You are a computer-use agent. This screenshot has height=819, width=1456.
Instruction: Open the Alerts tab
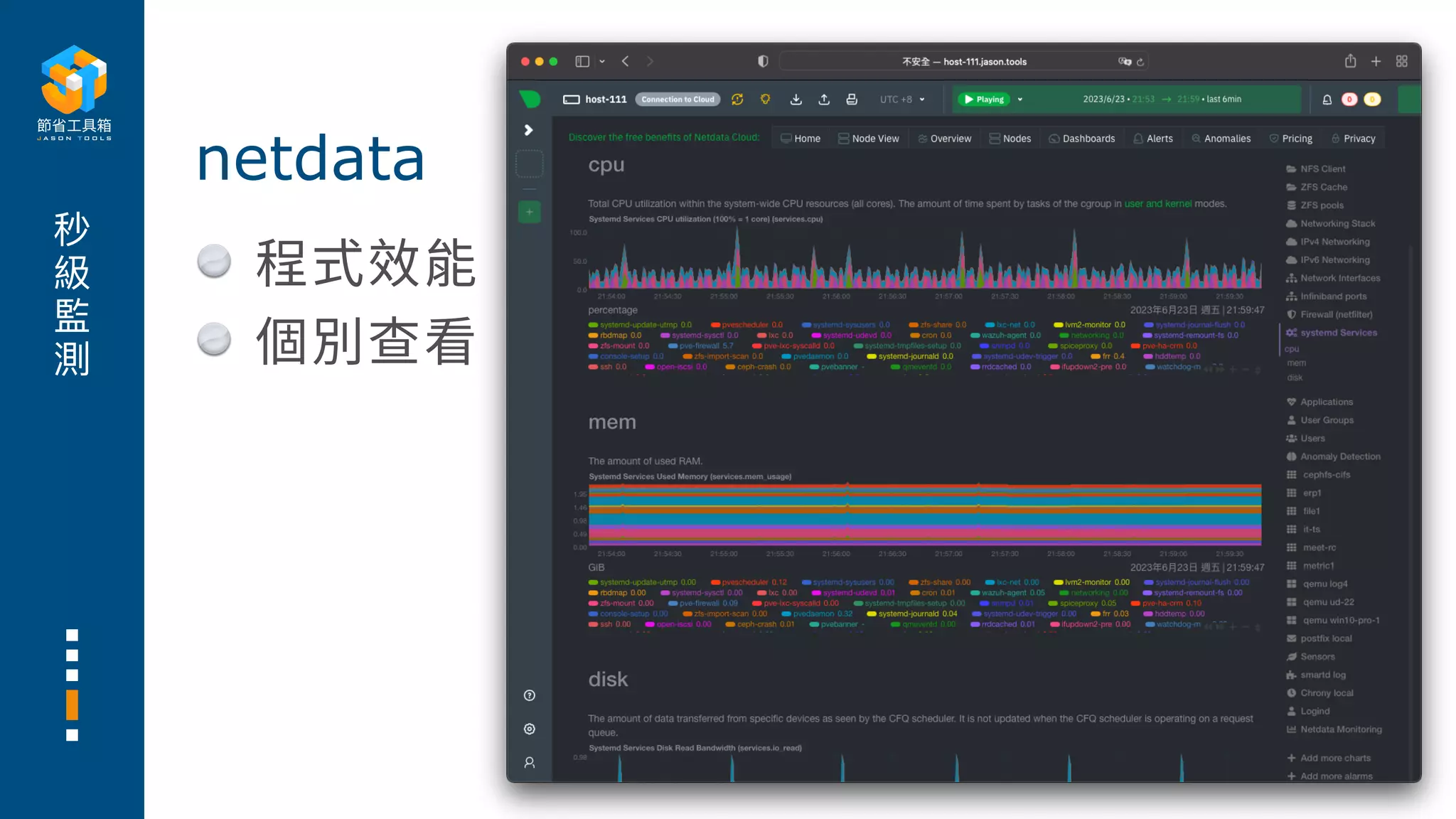coord(1153,139)
